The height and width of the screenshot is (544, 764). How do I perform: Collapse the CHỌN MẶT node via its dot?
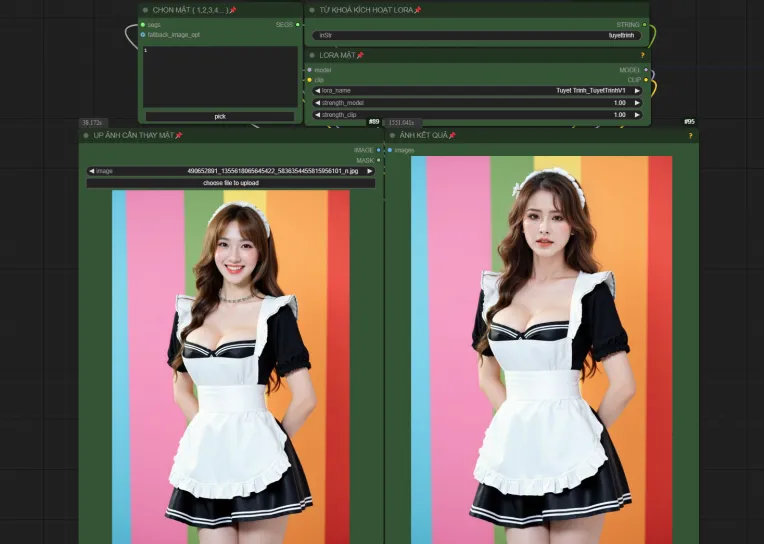[145, 10]
